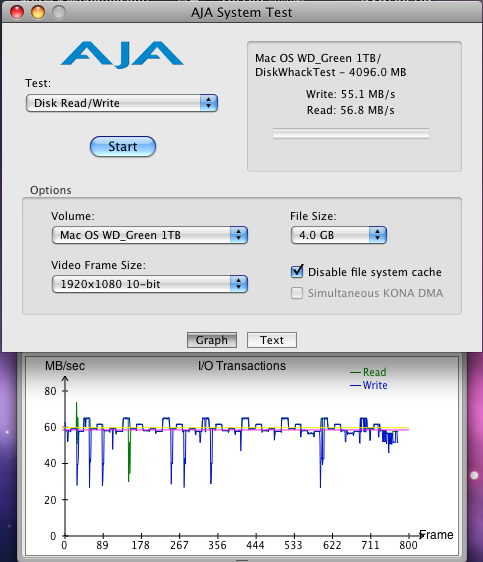483x562 pixels.
Task: Open the Video Frame Size dropdown
Action: pos(150,284)
